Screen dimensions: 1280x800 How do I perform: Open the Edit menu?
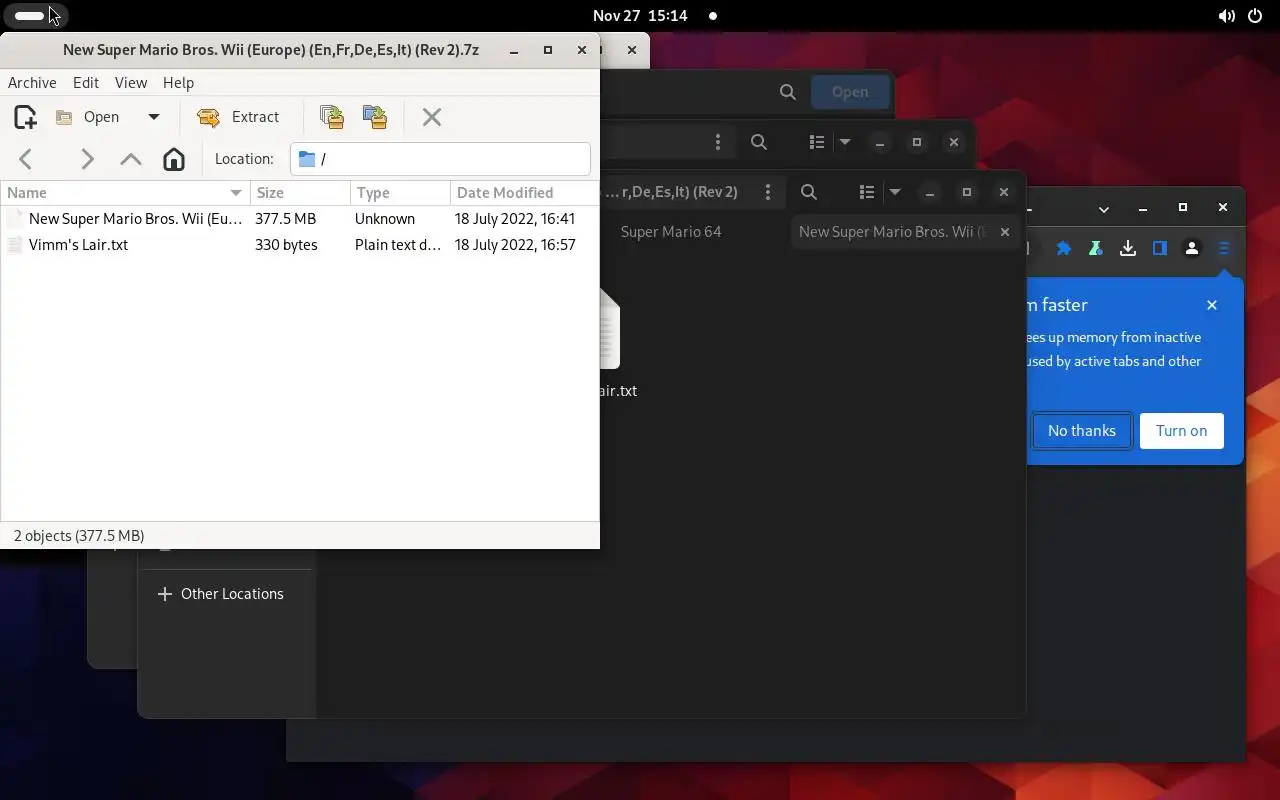pyautogui.click(x=86, y=83)
